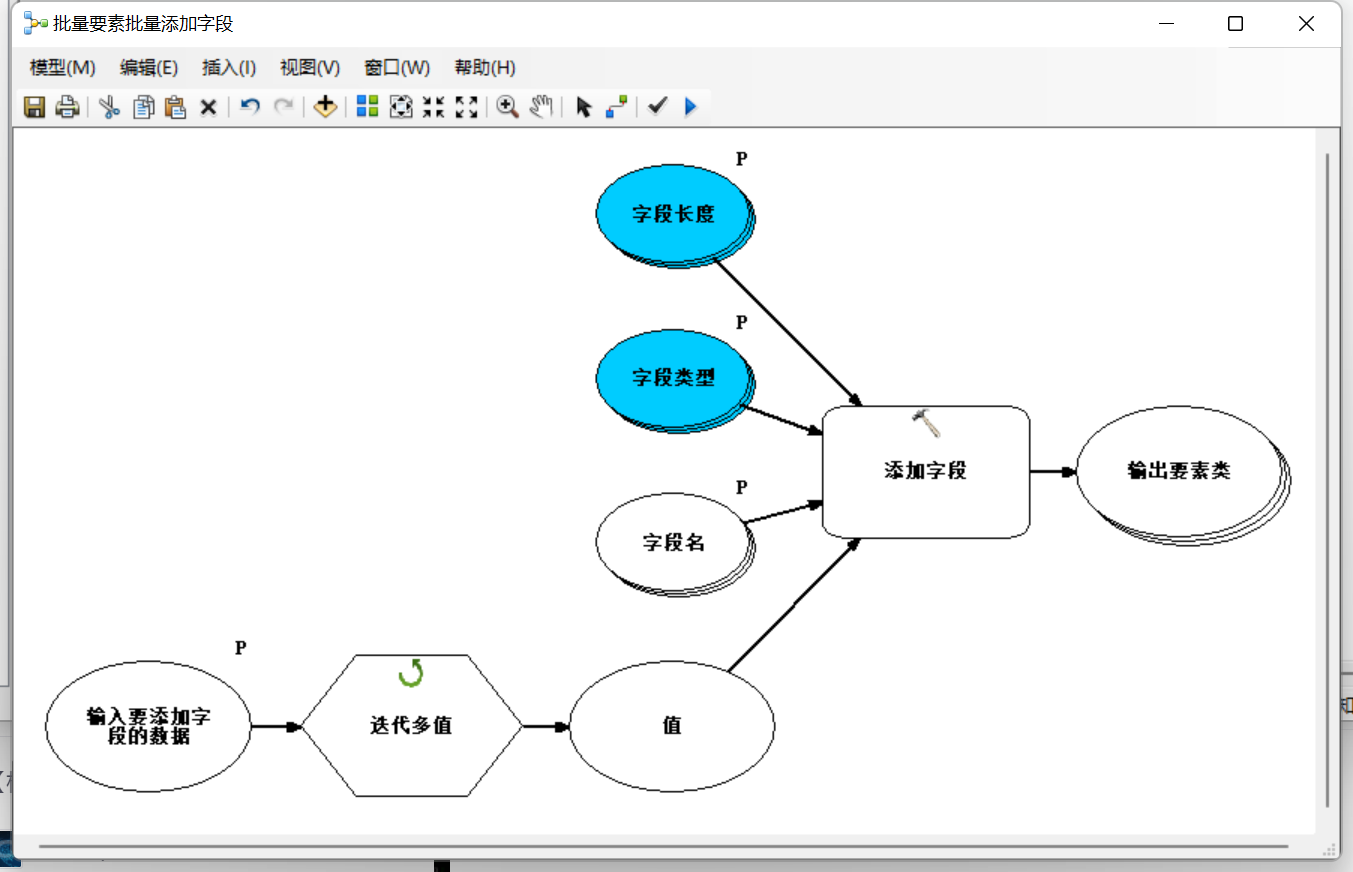Validate the entire model with checkmark
Viewport: 1353px width, 872px height.
(x=657, y=106)
